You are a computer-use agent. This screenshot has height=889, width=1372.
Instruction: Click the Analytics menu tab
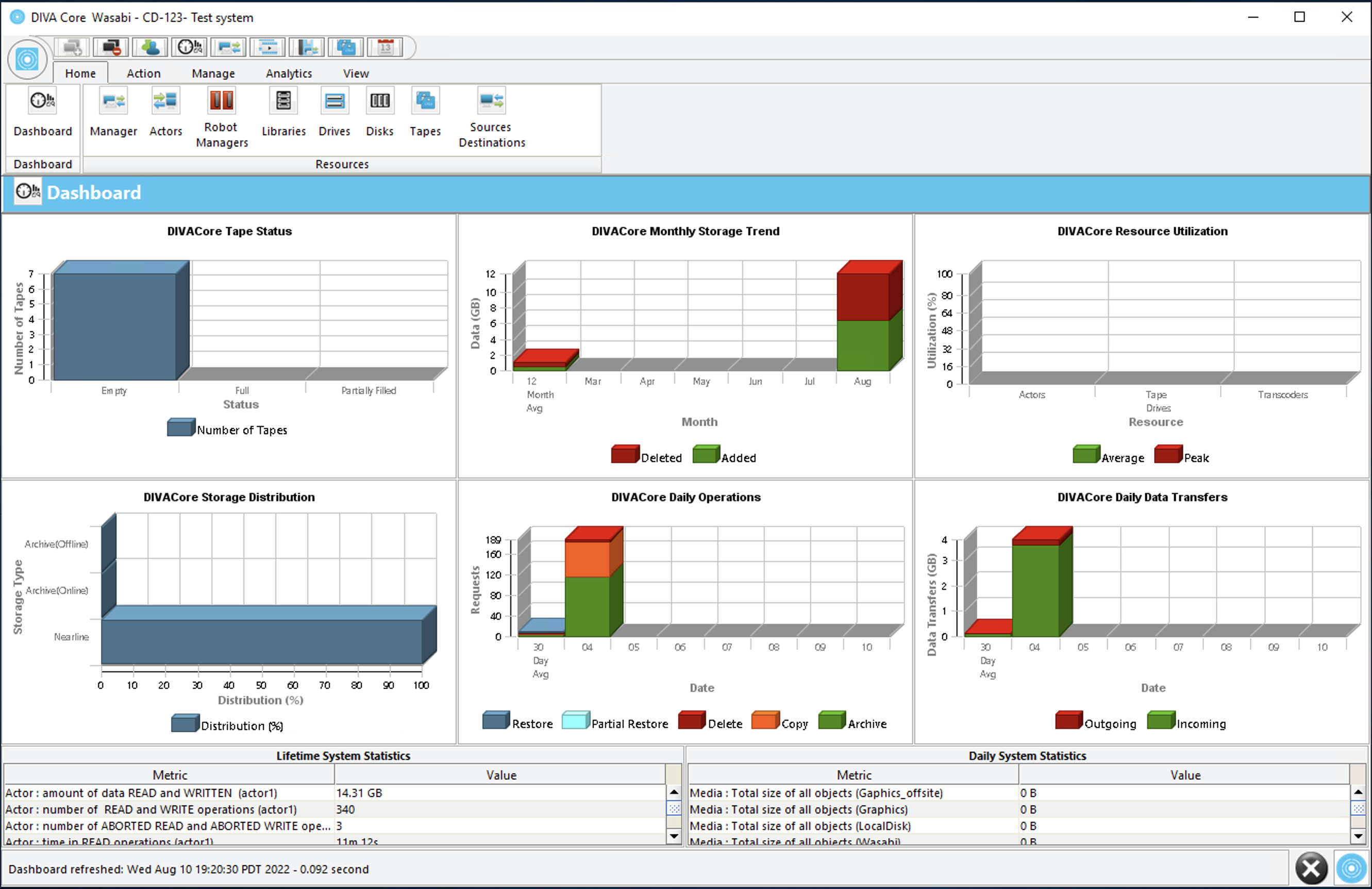tap(288, 72)
